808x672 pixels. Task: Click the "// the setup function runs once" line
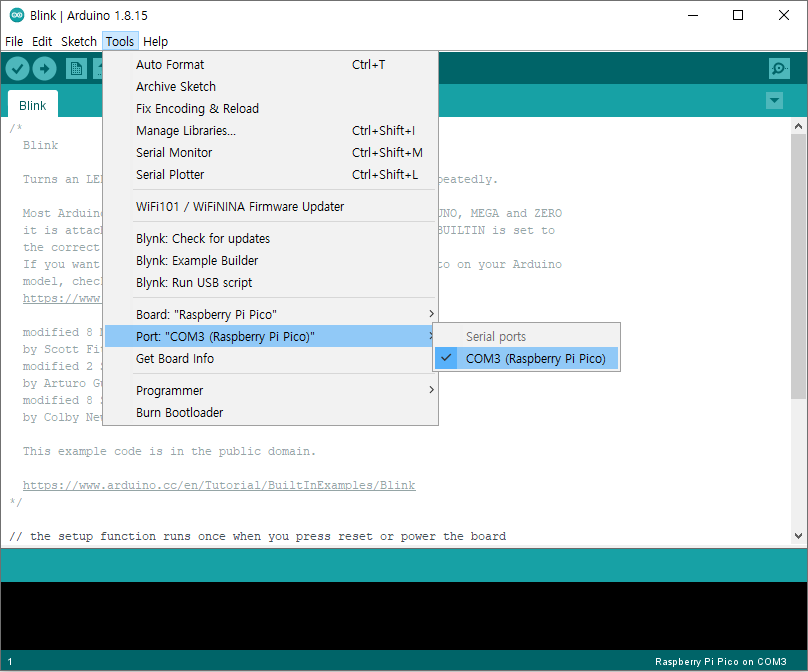pyautogui.click(x=258, y=536)
